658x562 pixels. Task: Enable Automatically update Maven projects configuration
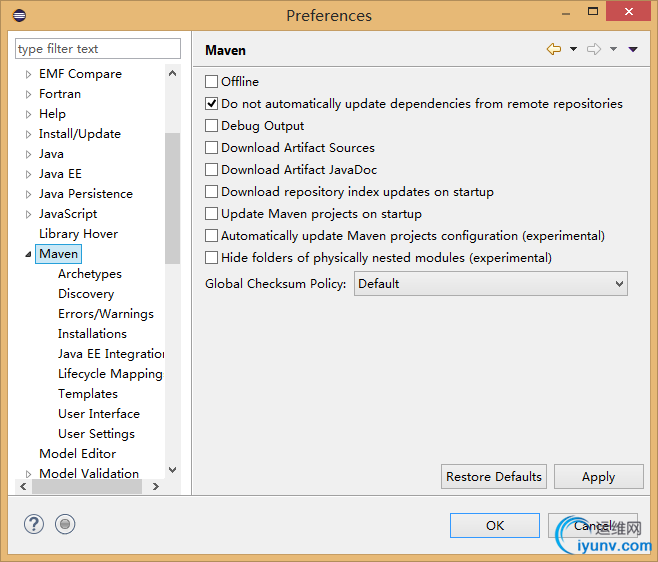(212, 236)
